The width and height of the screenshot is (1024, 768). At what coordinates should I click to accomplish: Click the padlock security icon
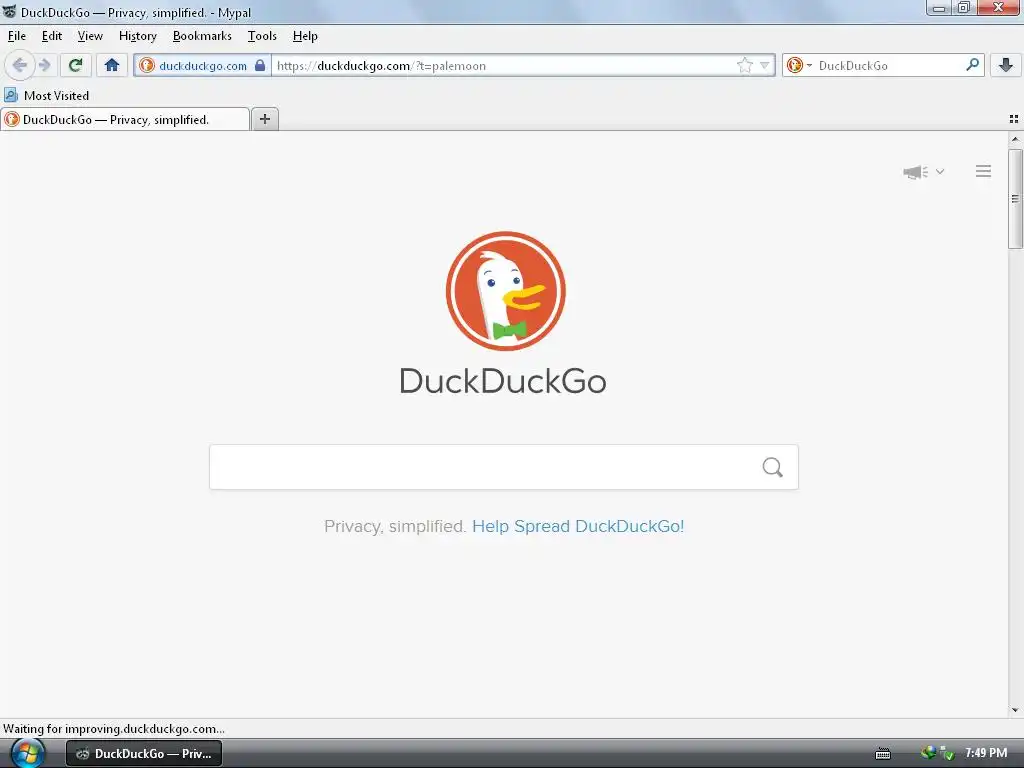click(260, 65)
